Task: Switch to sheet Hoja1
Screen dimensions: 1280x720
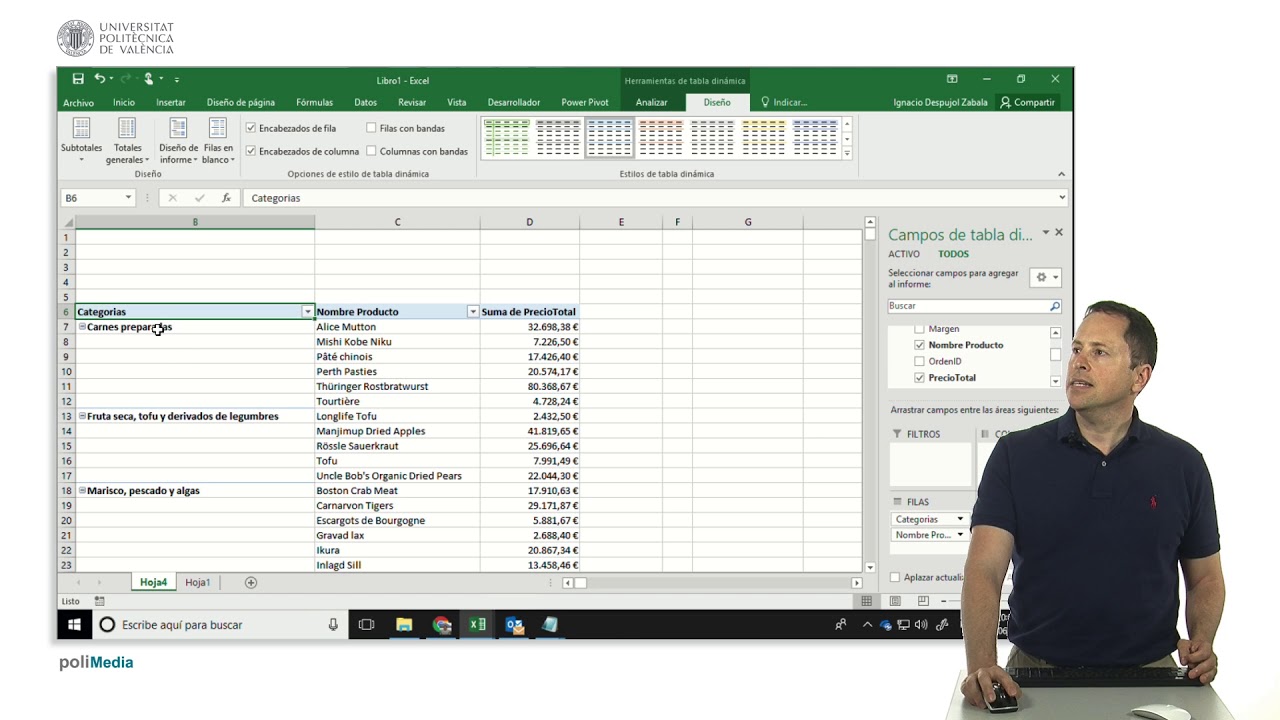Action: tap(198, 582)
